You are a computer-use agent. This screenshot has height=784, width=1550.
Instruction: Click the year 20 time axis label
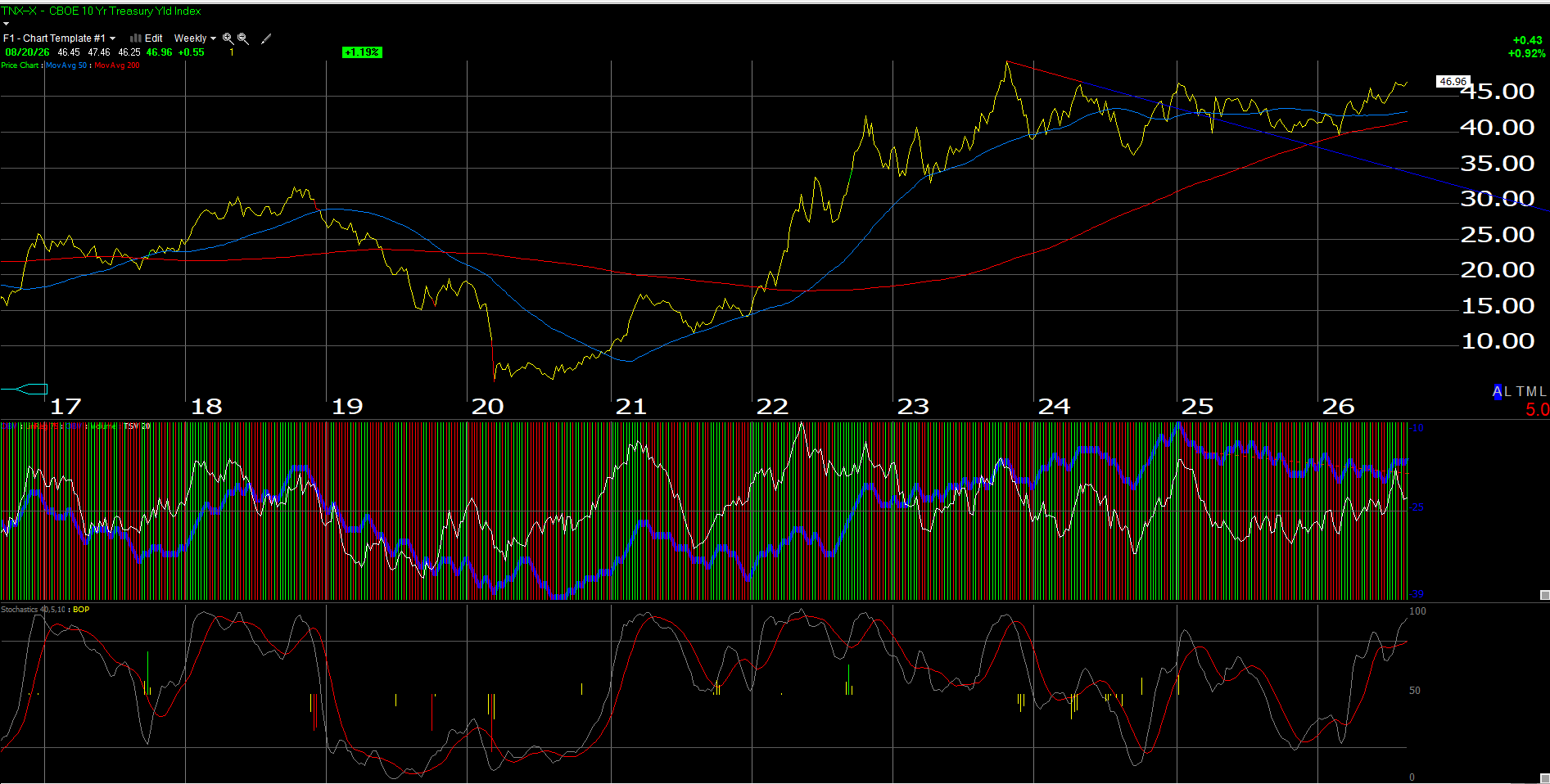(488, 407)
